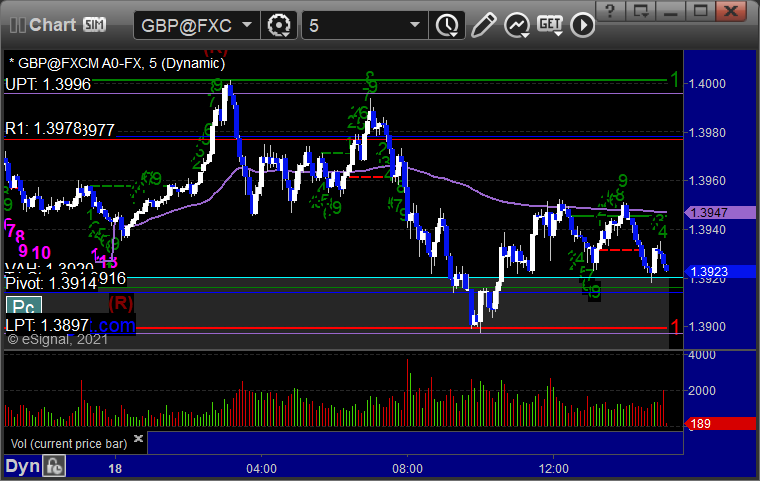
Task: Click the 08:00 time axis label
Action: (407, 468)
